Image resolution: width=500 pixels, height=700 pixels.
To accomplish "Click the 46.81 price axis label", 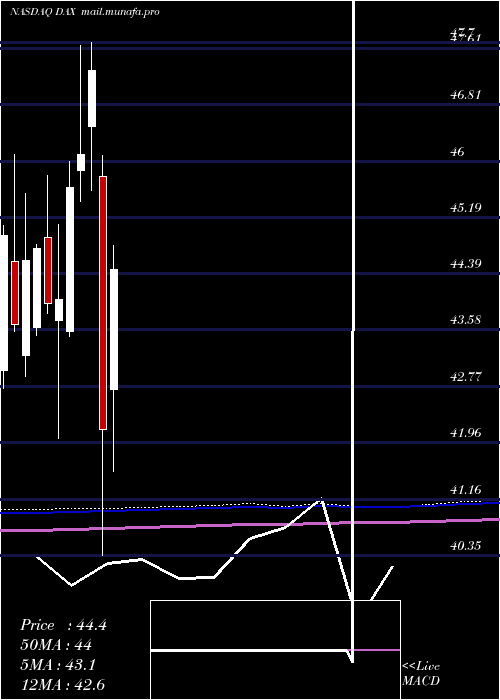I will (466, 95).
